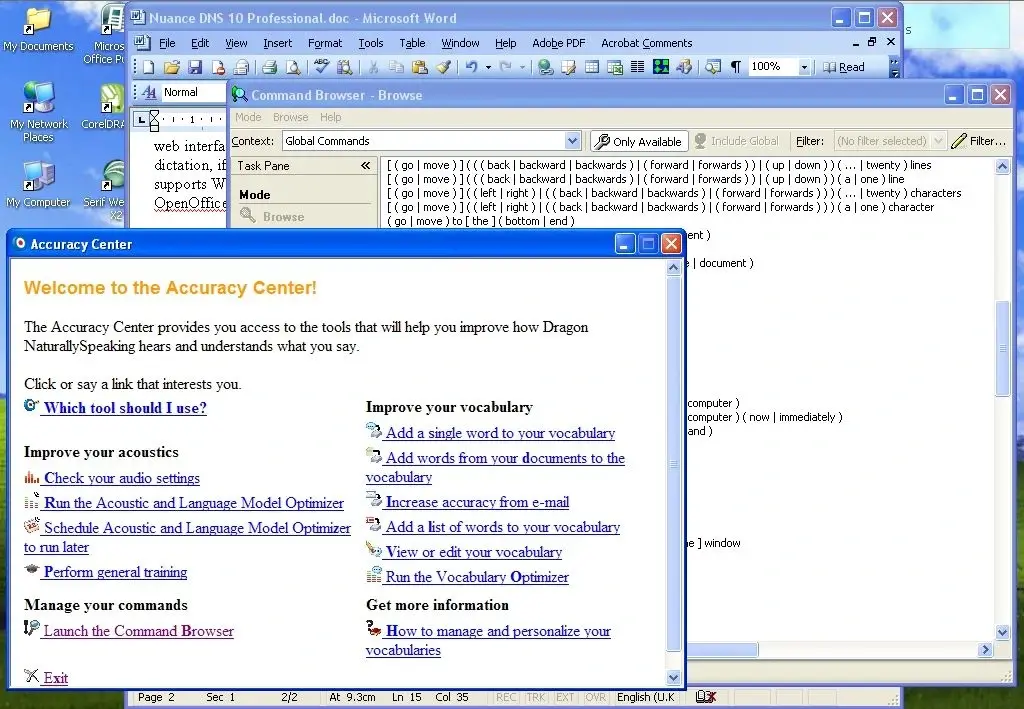
Task: Open Print Preview from Word toolbar
Action: (x=293, y=67)
